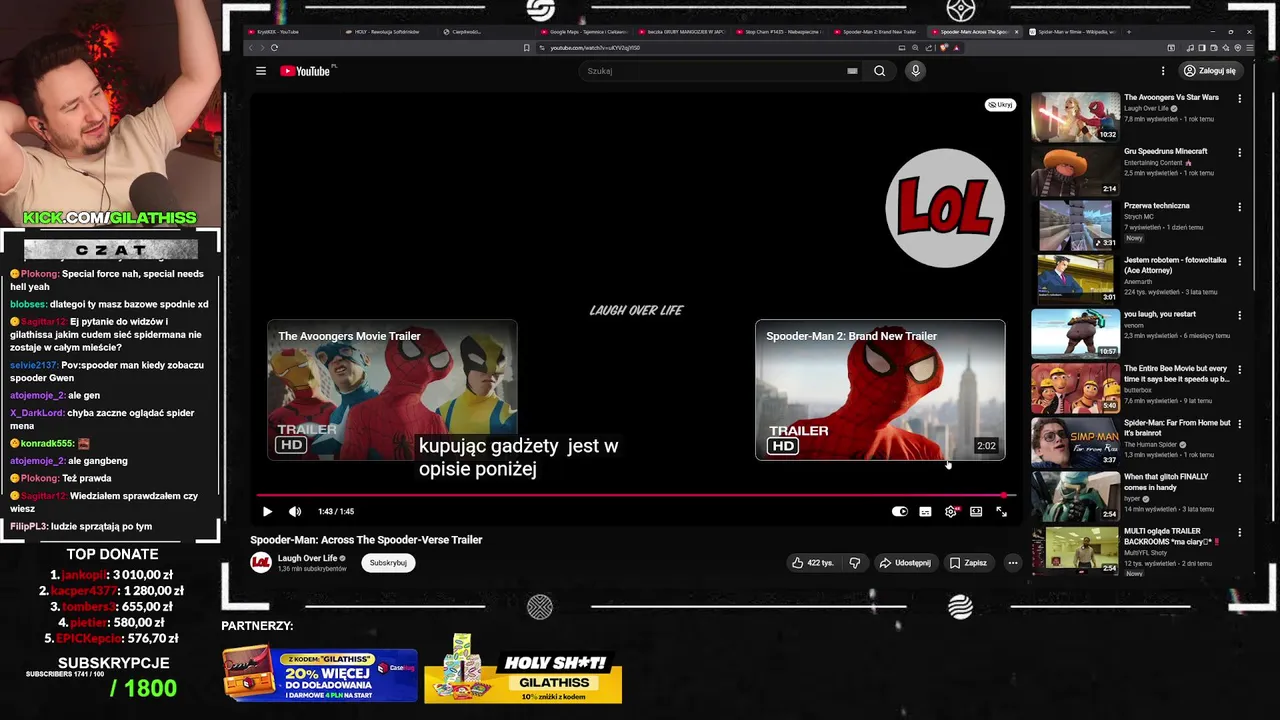The width and height of the screenshot is (1280, 720).
Task: Open options for Przerwa techniczna video
Action: click(x=1239, y=207)
